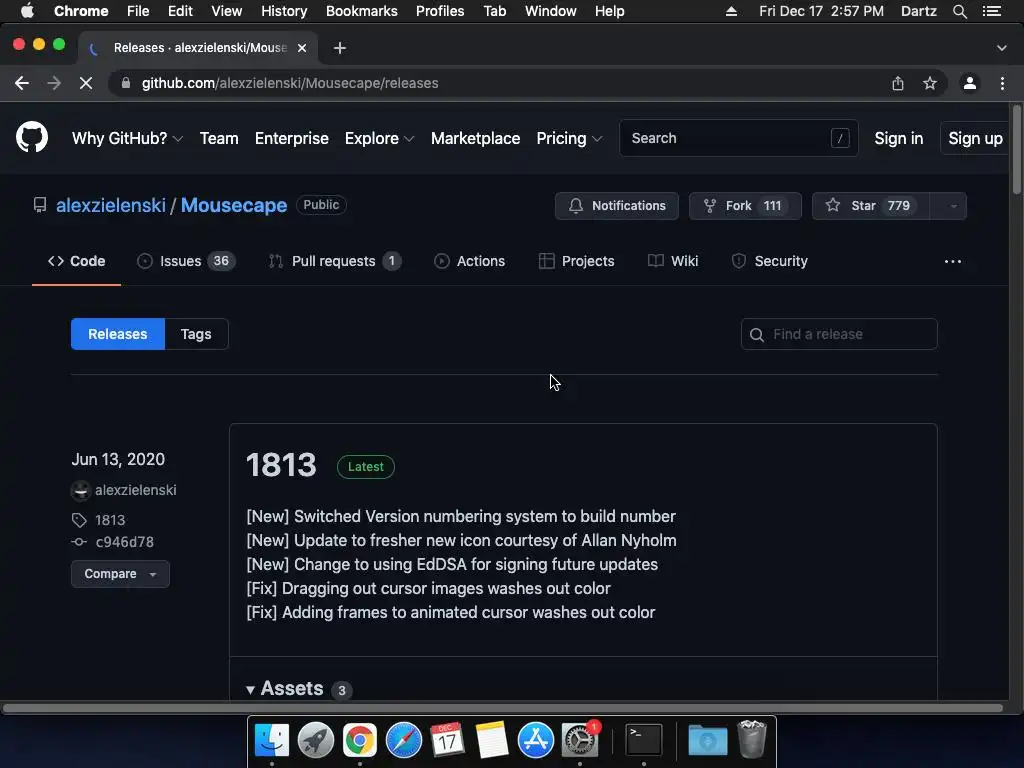Open the Compare dropdown
Viewport: 1024px width, 768px height.
pyautogui.click(x=120, y=573)
